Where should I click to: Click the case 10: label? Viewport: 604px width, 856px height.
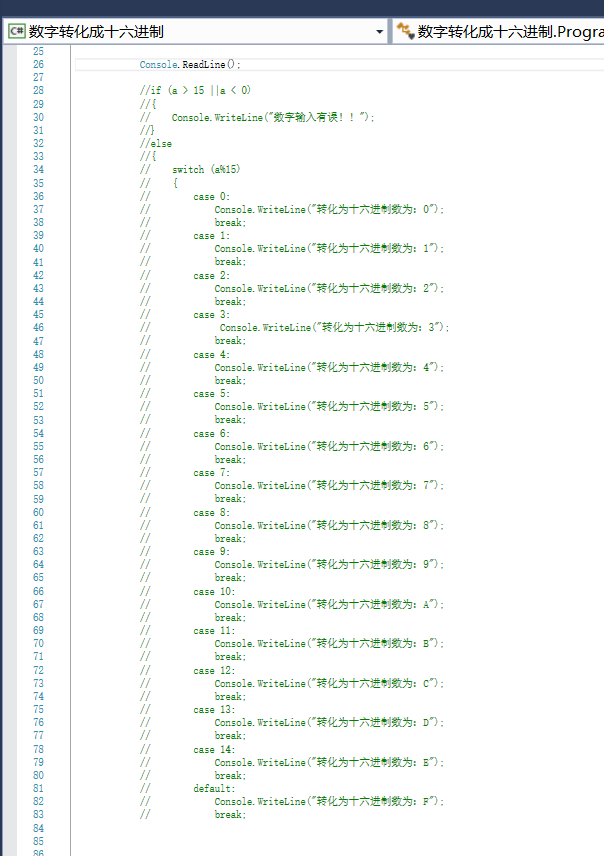click(x=214, y=592)
